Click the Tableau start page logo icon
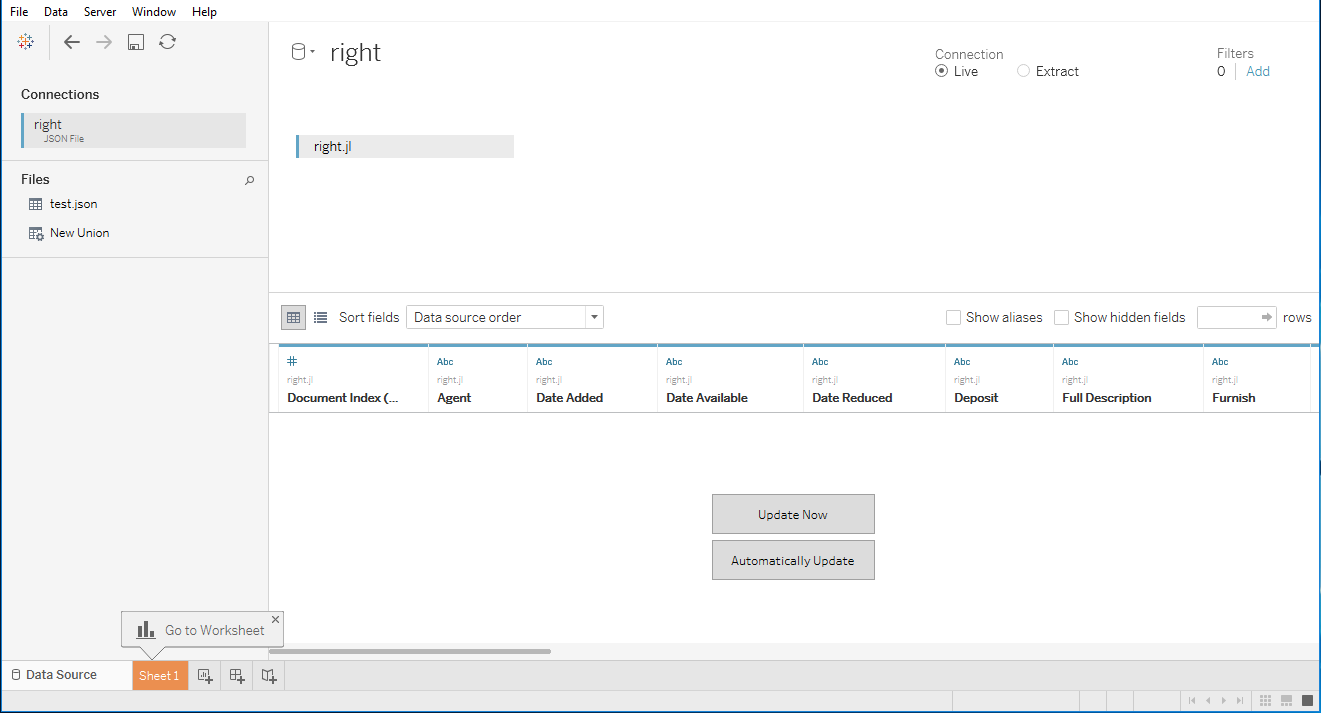1321x713 pixels. [x=26, y=42]
